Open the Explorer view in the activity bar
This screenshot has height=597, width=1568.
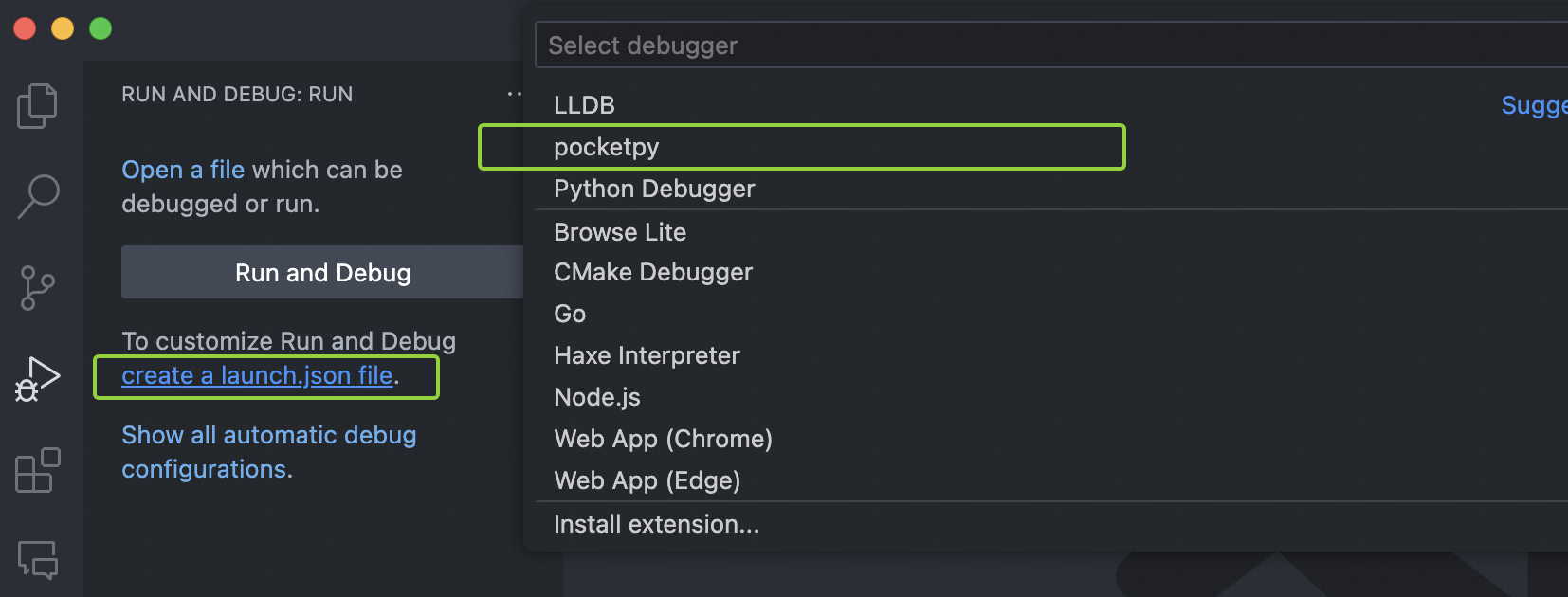point(38,104)
